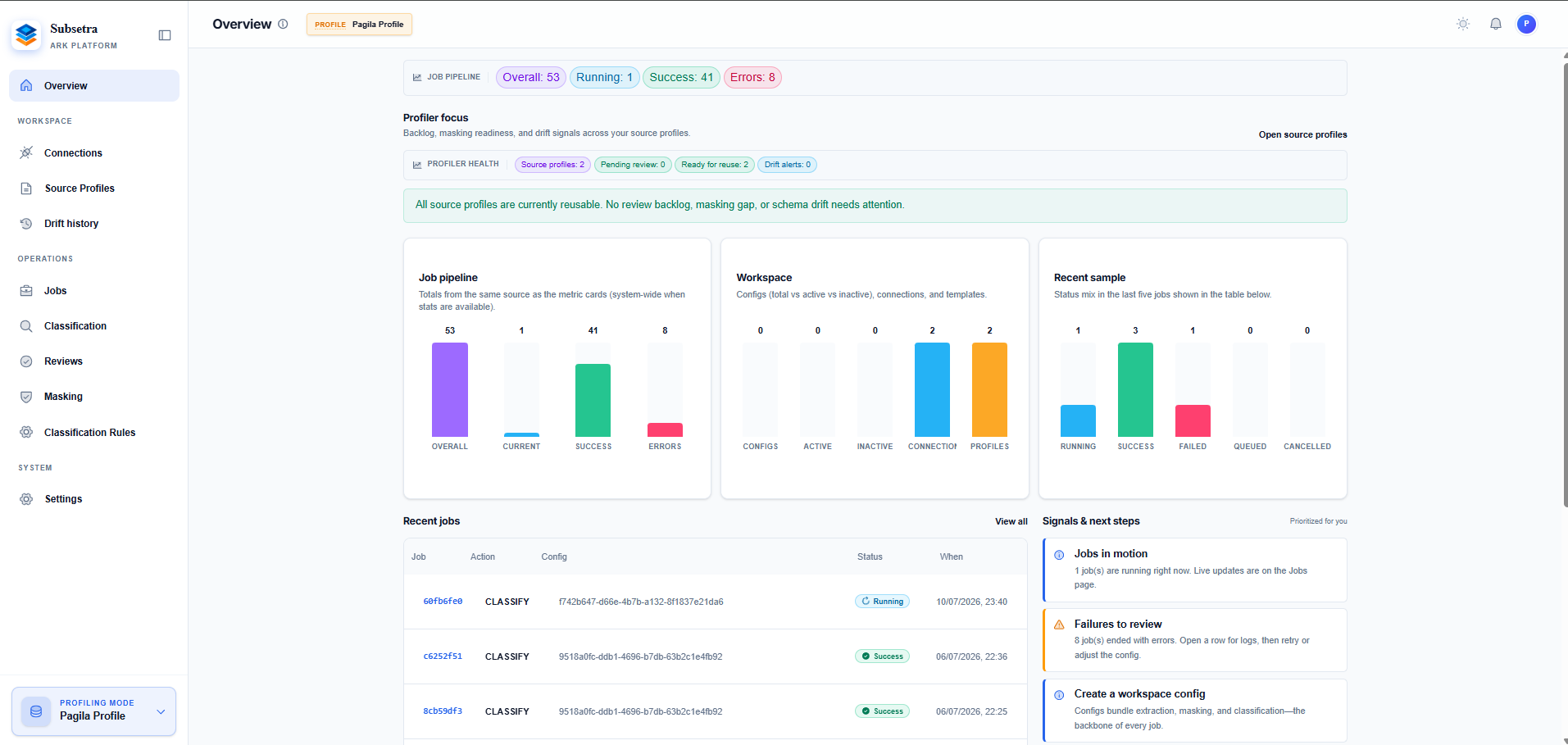Click the Job Pipeline chart icon
Image resolution: width=1568 pixels, height=745 pixels.
(417, 77)
